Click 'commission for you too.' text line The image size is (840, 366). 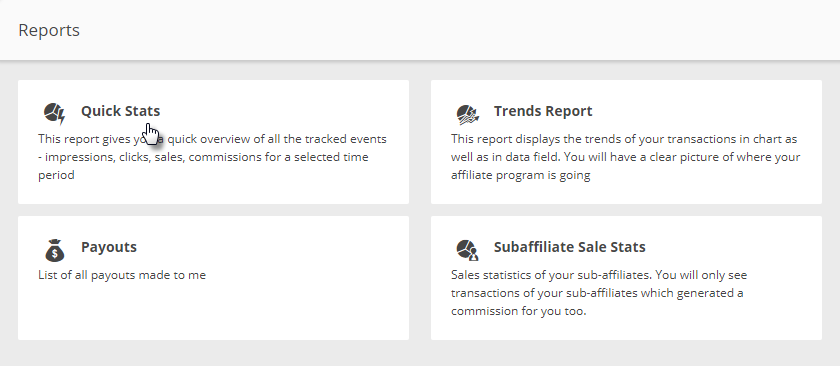tap(519, 311)
